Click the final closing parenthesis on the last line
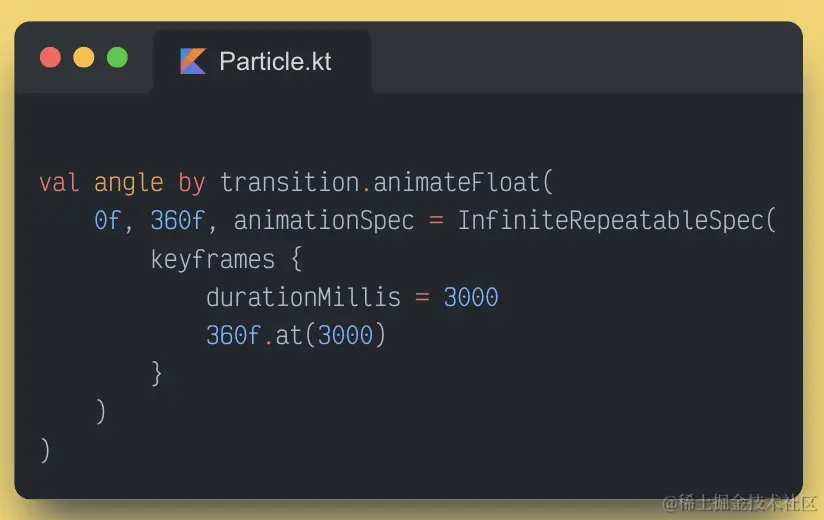Viewport: 824px width, 520px height. [45, 449]
